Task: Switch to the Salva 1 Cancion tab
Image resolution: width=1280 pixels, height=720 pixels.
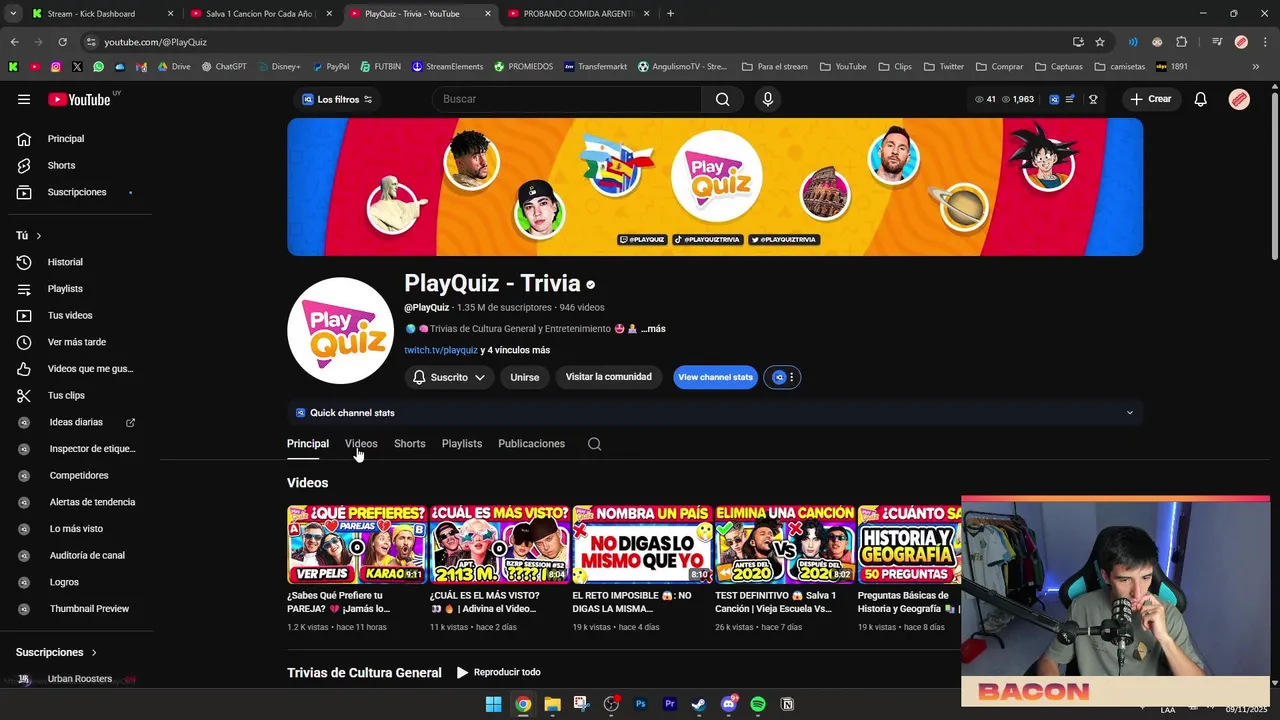Action: [260, 14]
